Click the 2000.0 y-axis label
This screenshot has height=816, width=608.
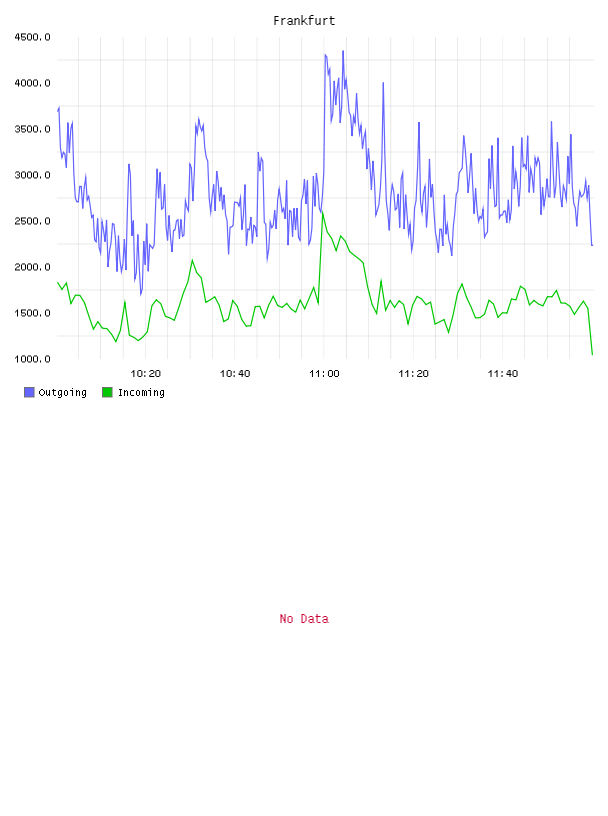pos(32,267)
